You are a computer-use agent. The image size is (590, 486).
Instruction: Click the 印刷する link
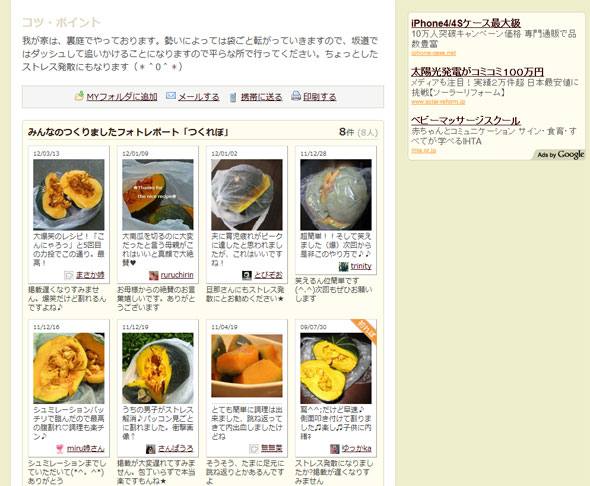[x=320, y=97]
